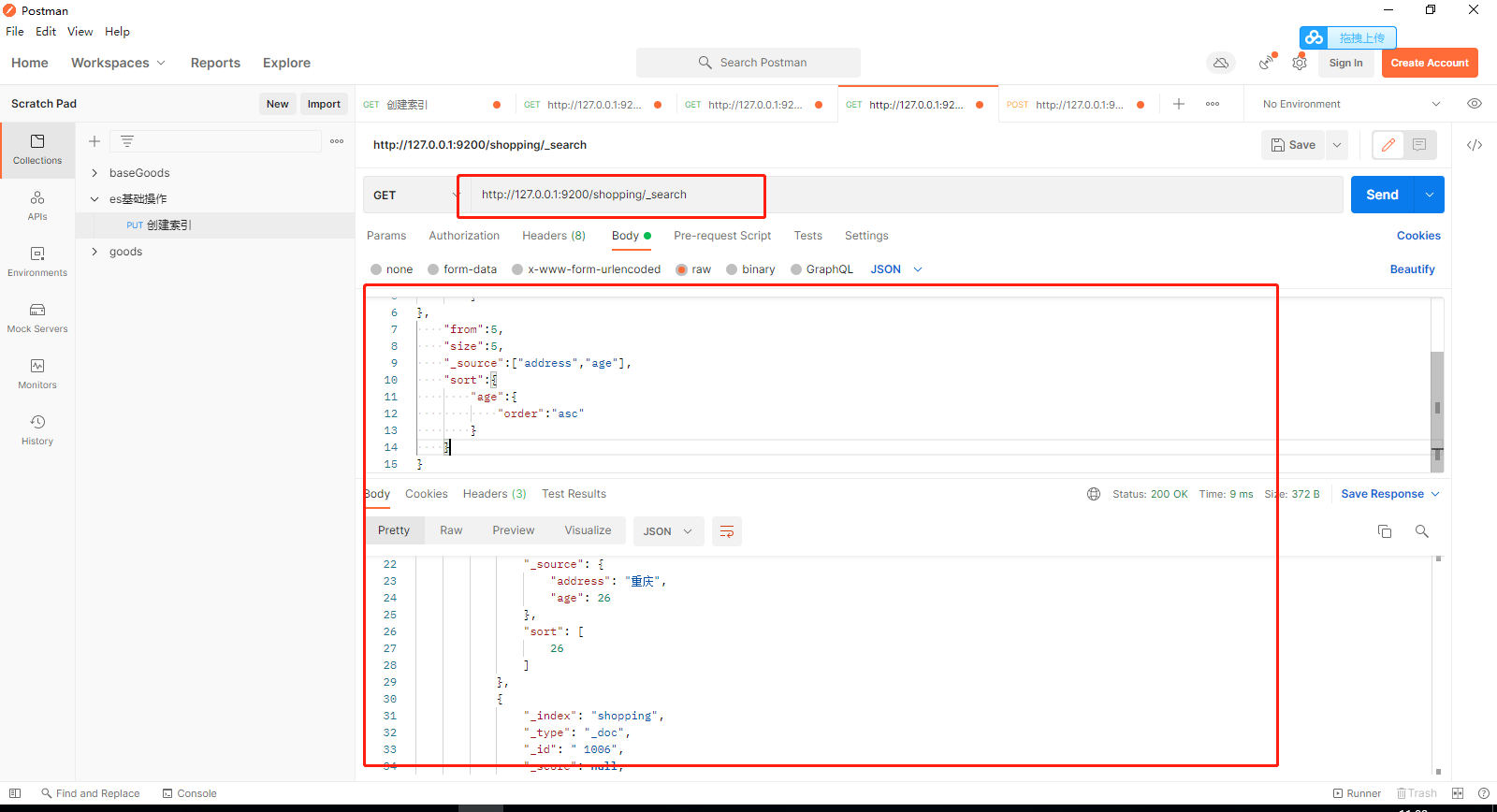Click the Beautify link
The width and height of the screenshot is (1497, 812).
1412,269
